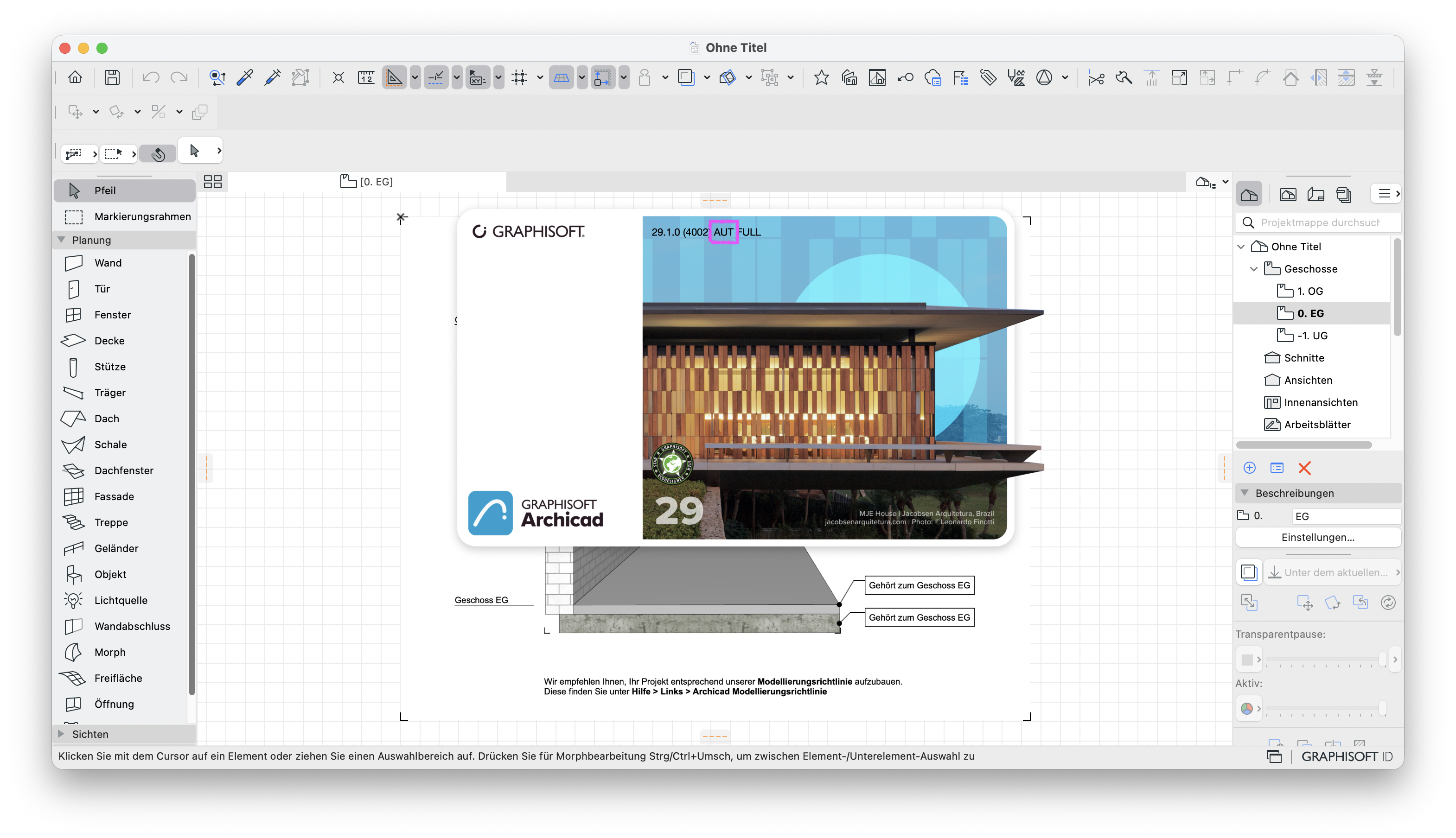Pick the eyedropper parameter tool
The height and width of the screenshot is (838, 1456).
pyautogui.click(x=245, y=77)
